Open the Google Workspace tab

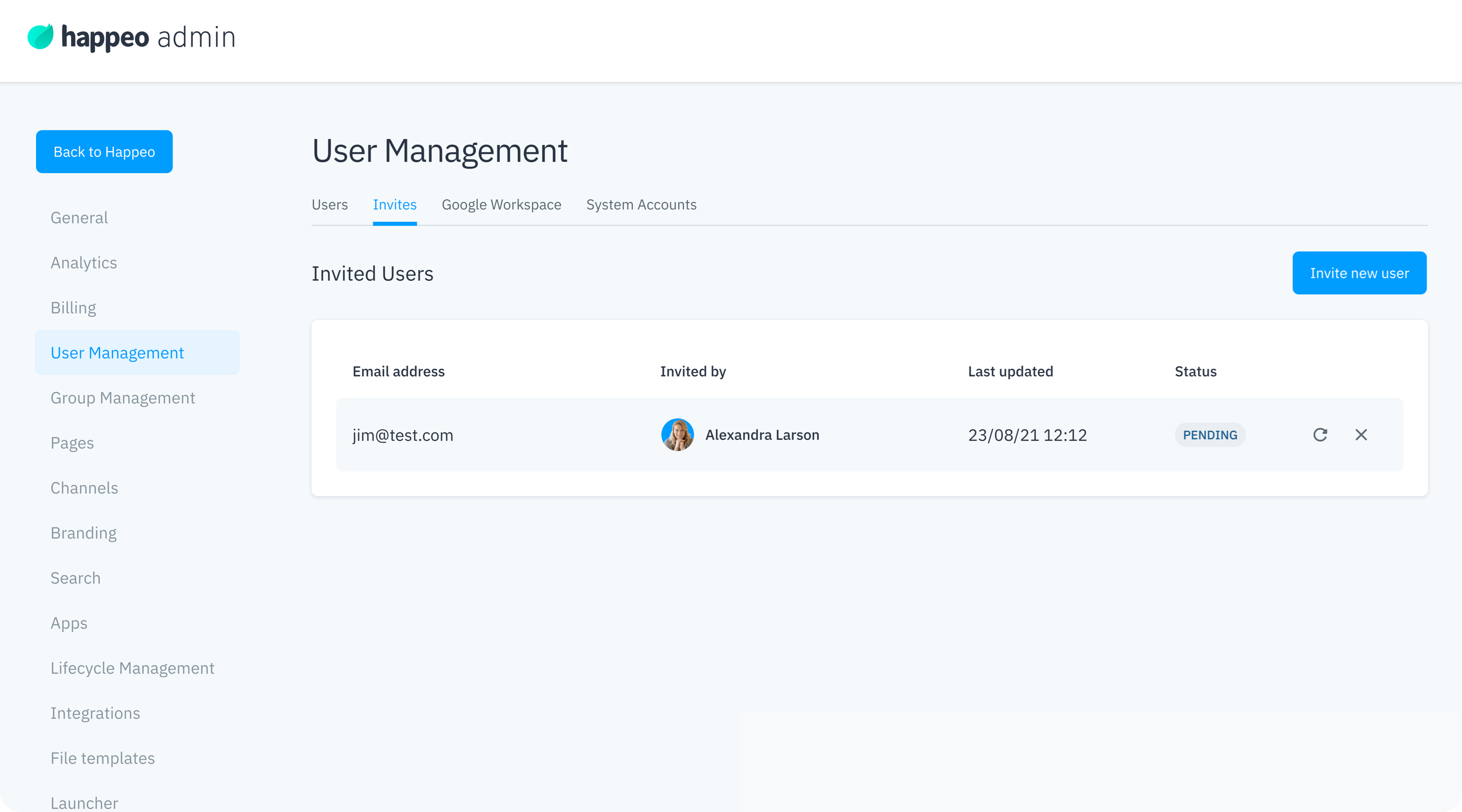pyautogui.click(x=501, y=205)
